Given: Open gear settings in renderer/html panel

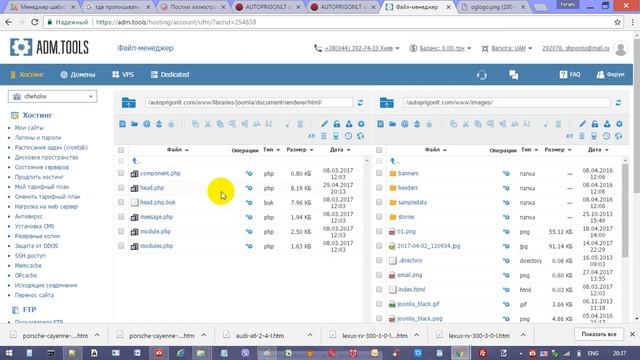Looking at the screenshot, I should [361, 124].
